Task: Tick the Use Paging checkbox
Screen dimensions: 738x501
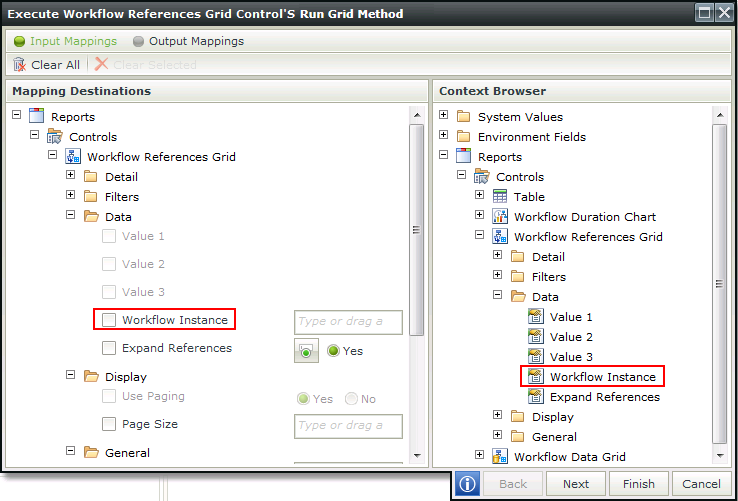Action: coord(109,396)
